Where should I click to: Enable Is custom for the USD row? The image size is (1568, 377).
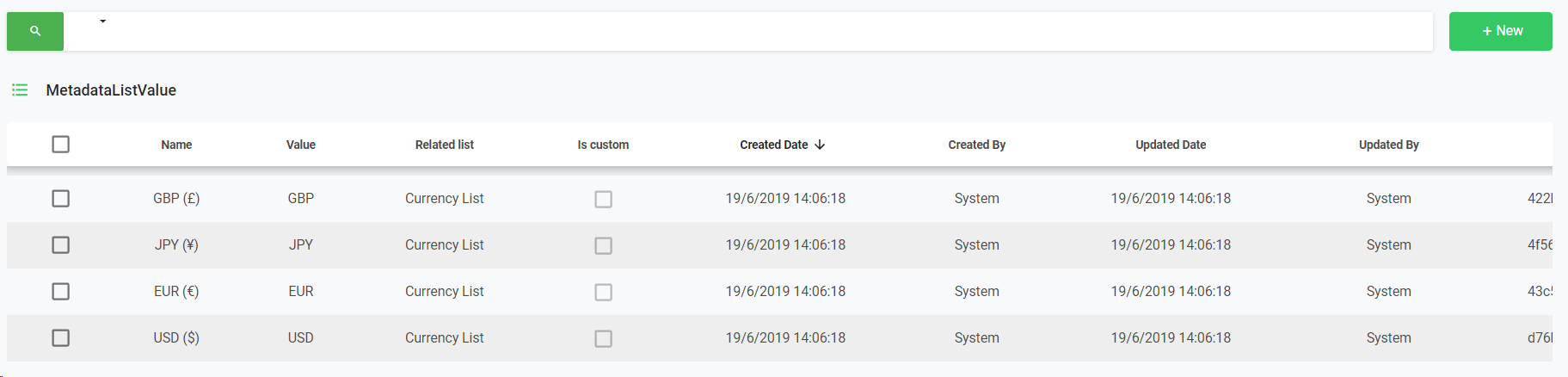click(603, 339)
